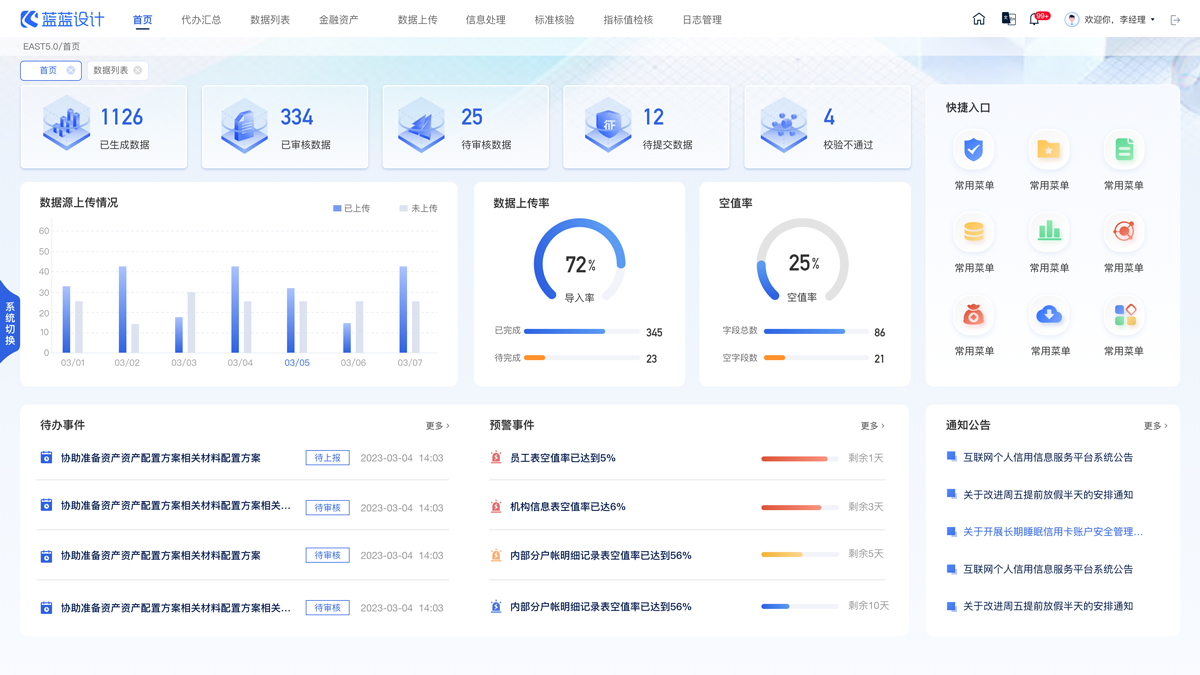Toggle the 未上传 legend series
This screenshot has width=1200, height=675.
coord(418,209)
